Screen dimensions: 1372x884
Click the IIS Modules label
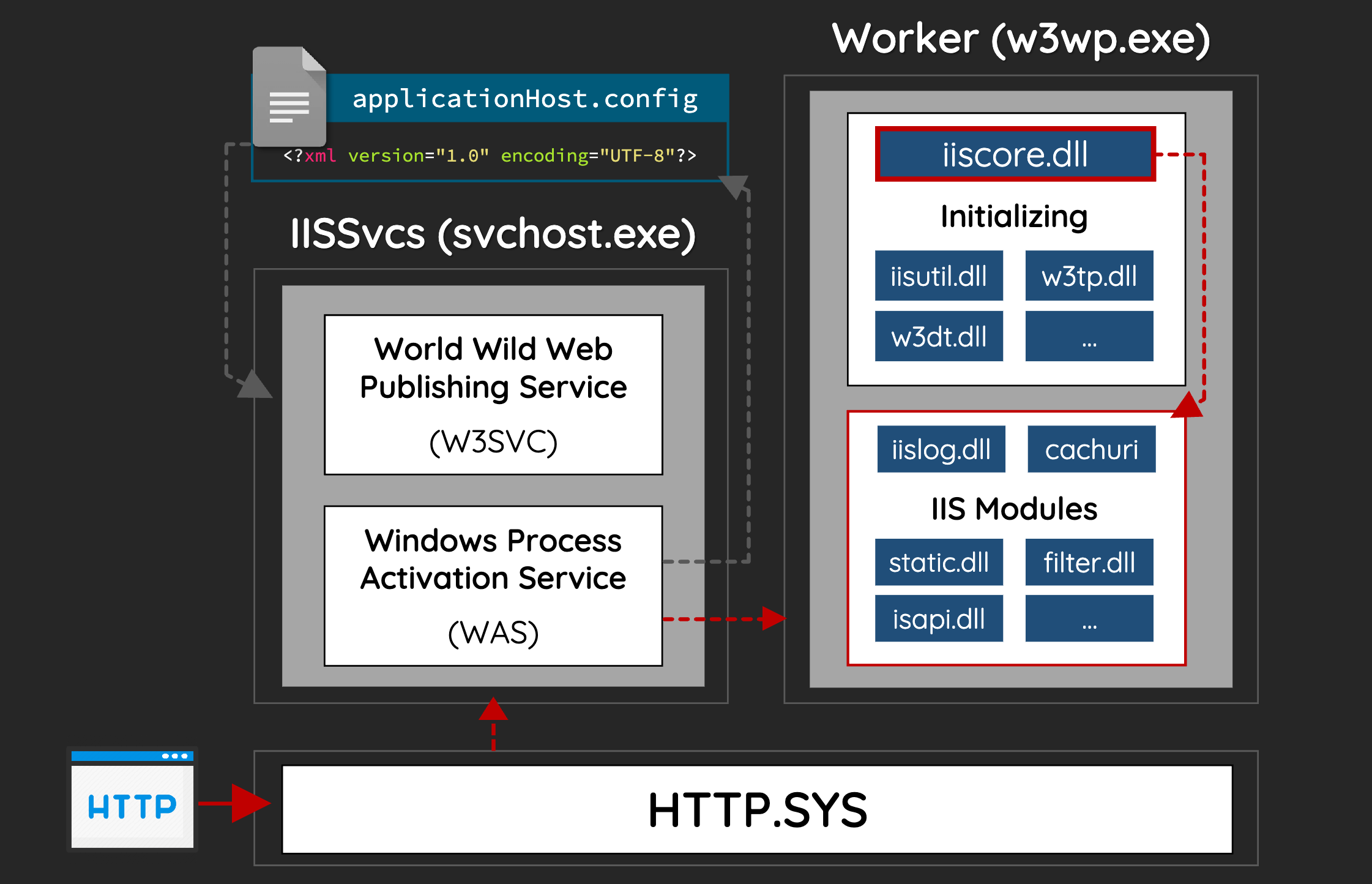(1014, 508)
